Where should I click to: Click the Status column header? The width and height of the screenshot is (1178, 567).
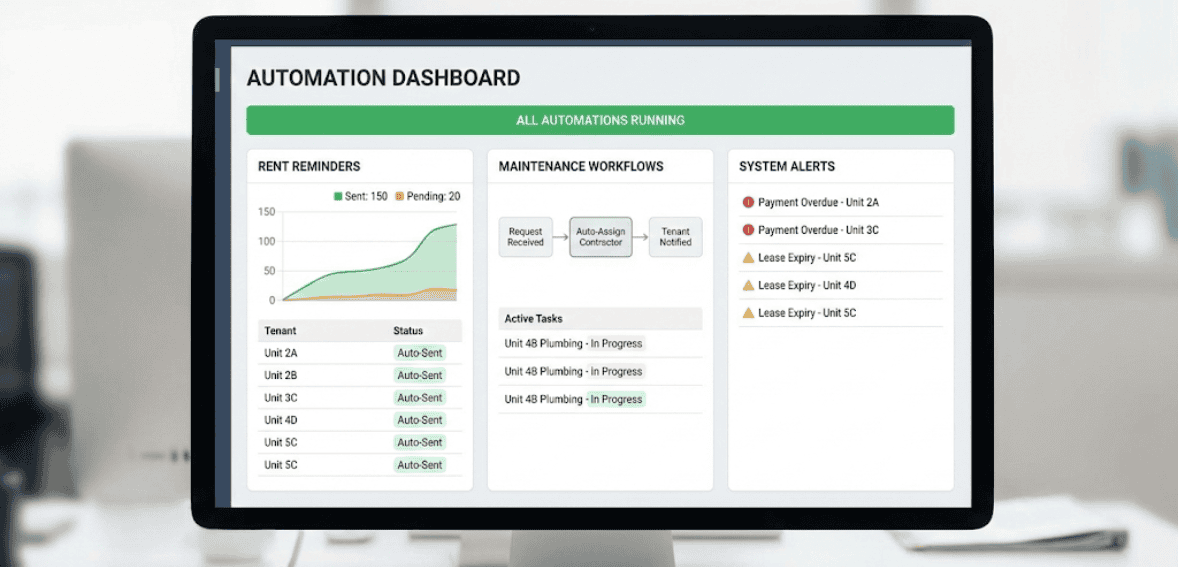(408, 330)
